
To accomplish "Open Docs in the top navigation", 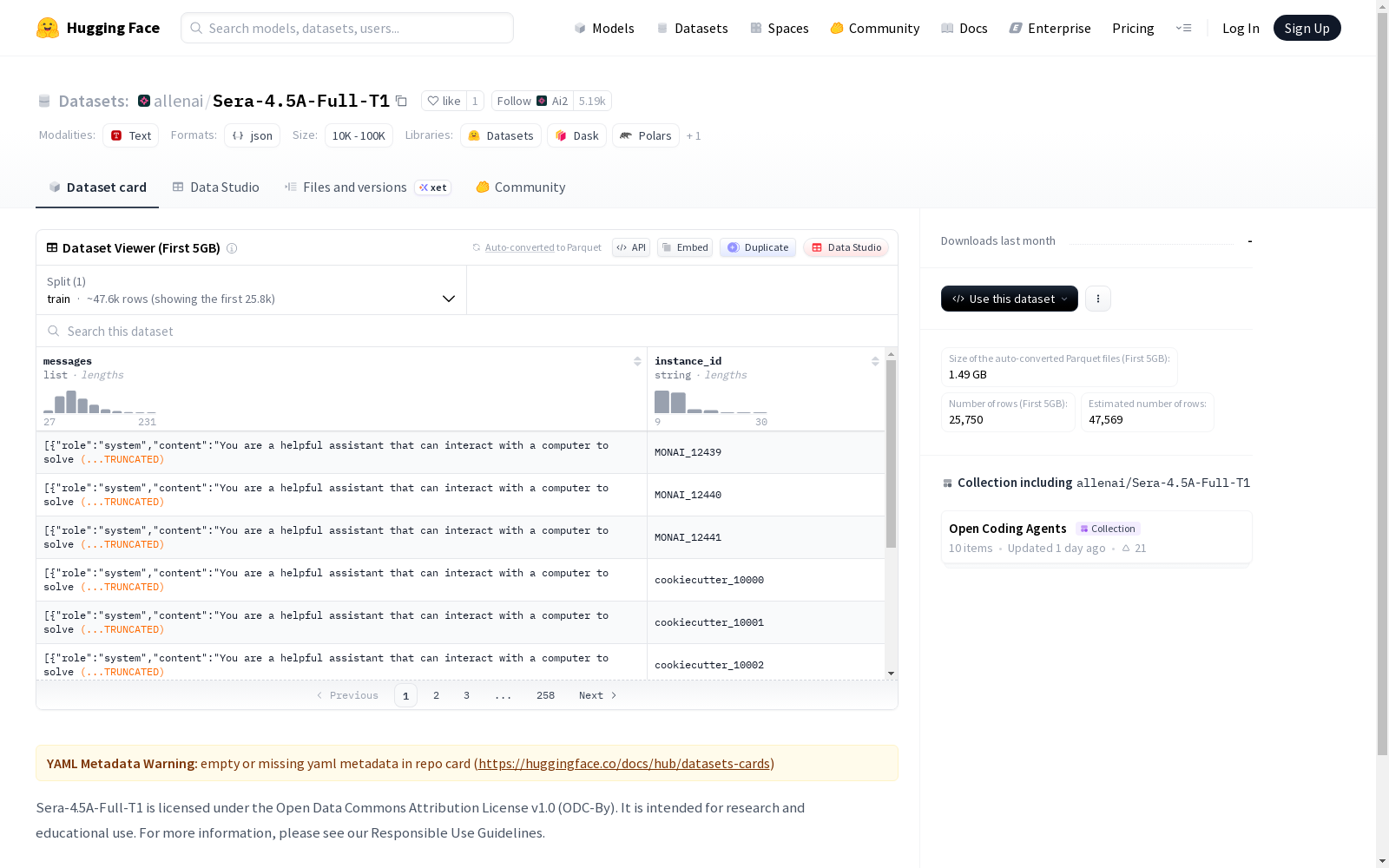I will coord(964,28).
